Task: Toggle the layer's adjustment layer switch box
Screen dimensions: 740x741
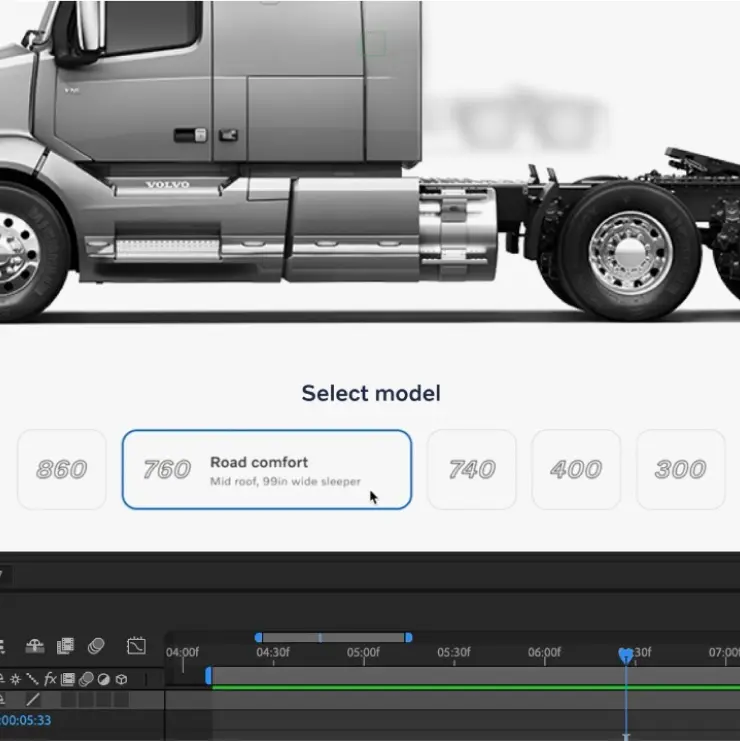Action: point(103,699)
